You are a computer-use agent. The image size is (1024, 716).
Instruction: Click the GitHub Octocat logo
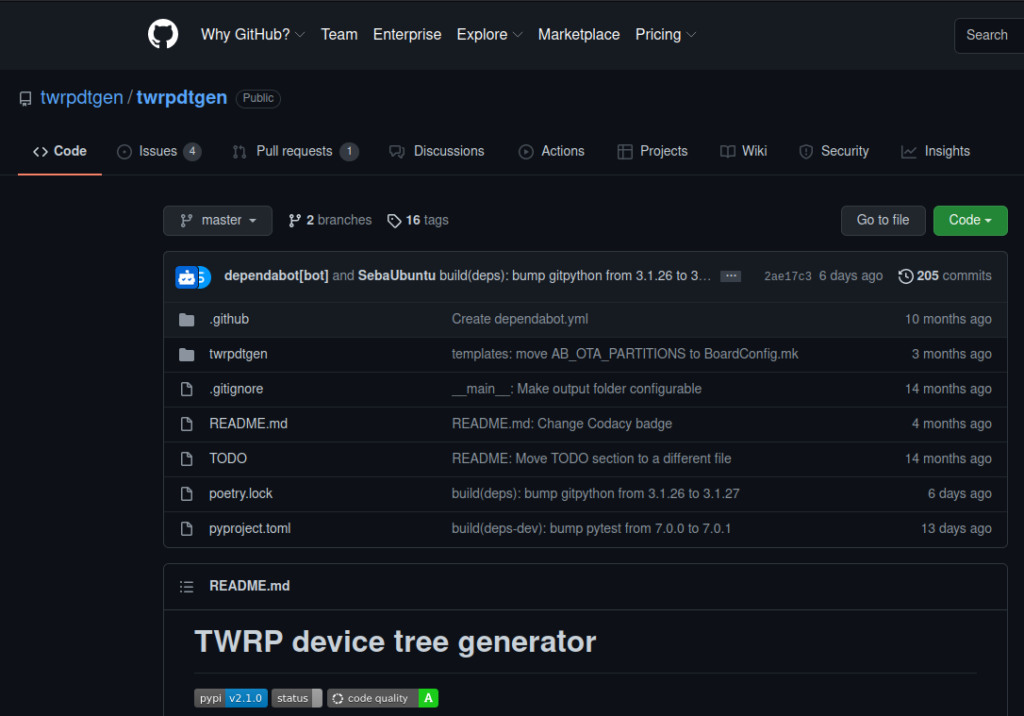point(163,34)
